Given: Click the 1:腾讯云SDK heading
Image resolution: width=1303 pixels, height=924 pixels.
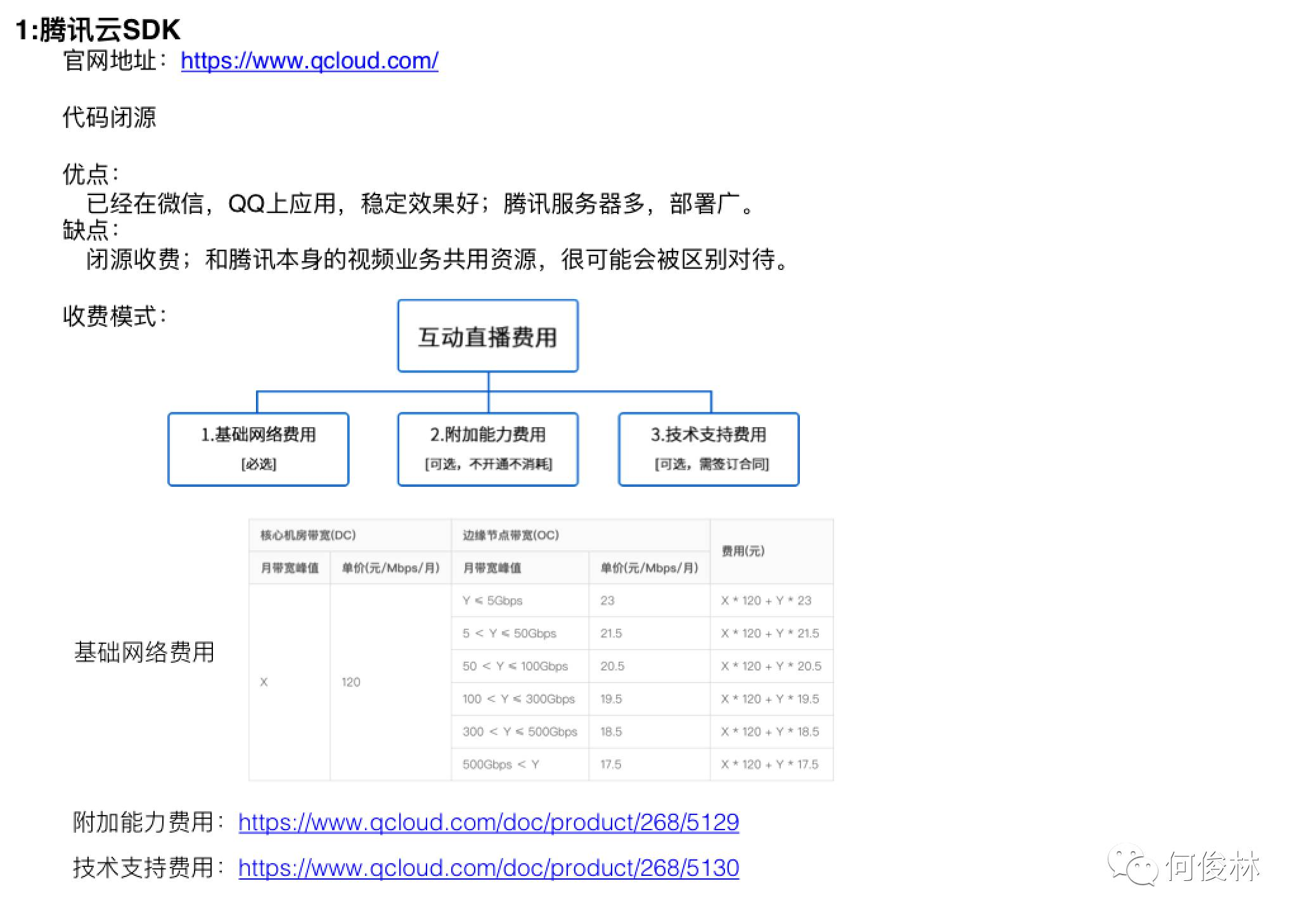Looking at the screenshot, I should [98, 29].
